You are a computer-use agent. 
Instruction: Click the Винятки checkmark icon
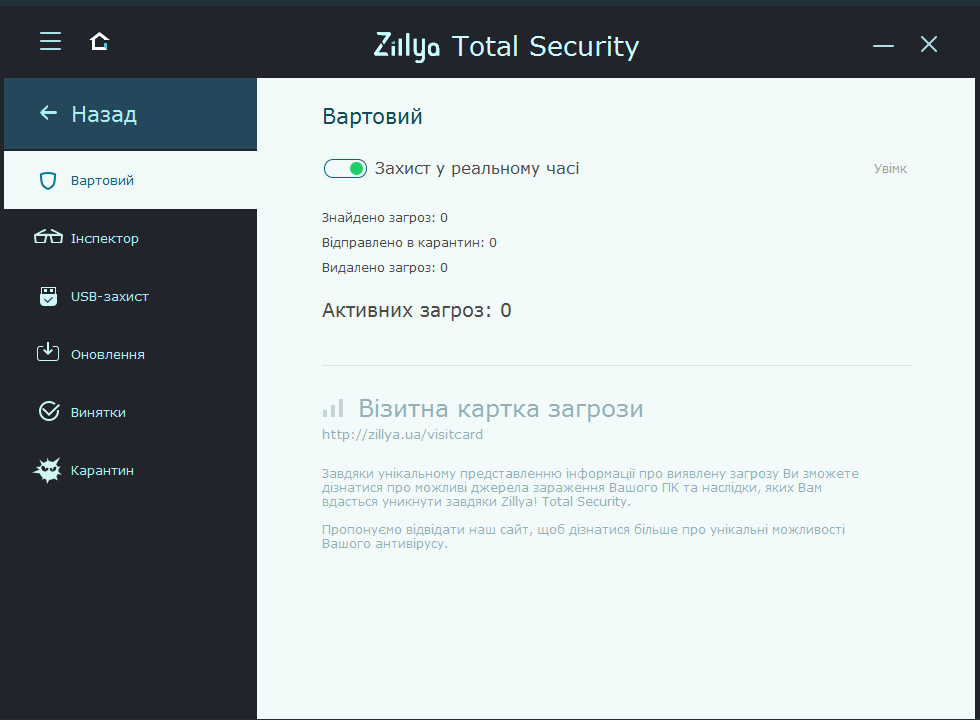point(49,411)
